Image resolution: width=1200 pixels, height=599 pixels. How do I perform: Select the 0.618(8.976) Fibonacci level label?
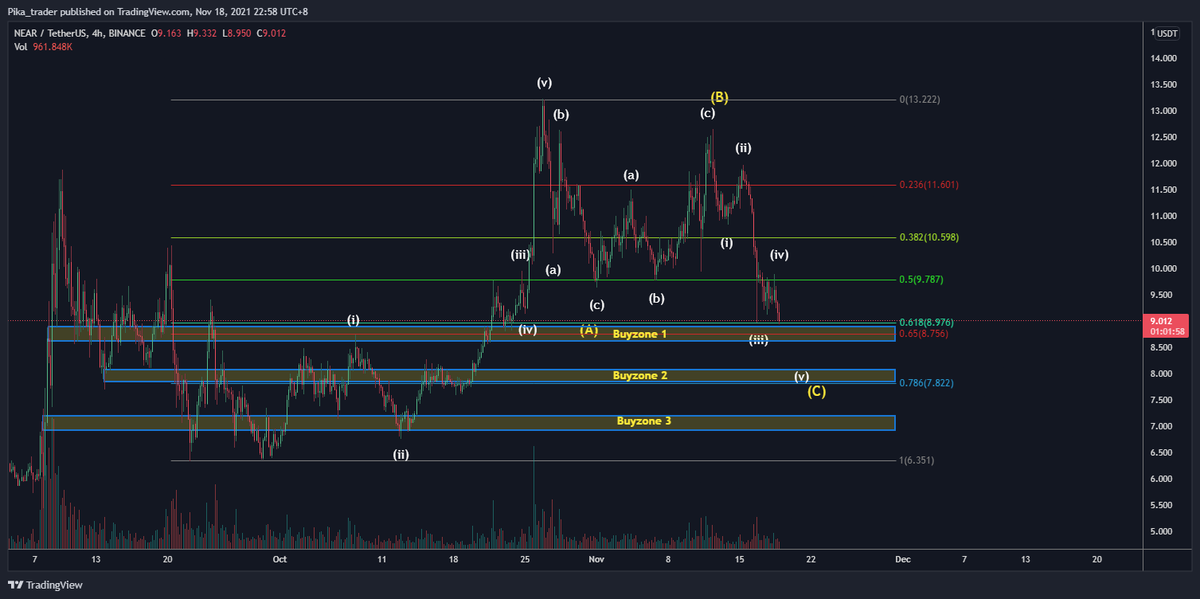pyautogui.click(x=926, y=322)
